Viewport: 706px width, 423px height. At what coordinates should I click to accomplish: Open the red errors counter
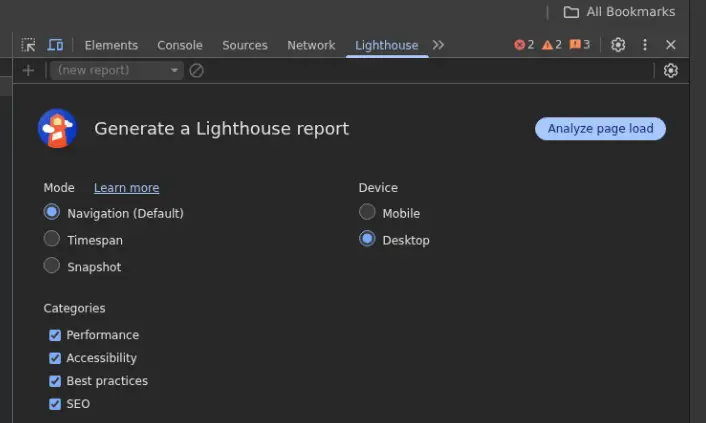pos(524,45)
